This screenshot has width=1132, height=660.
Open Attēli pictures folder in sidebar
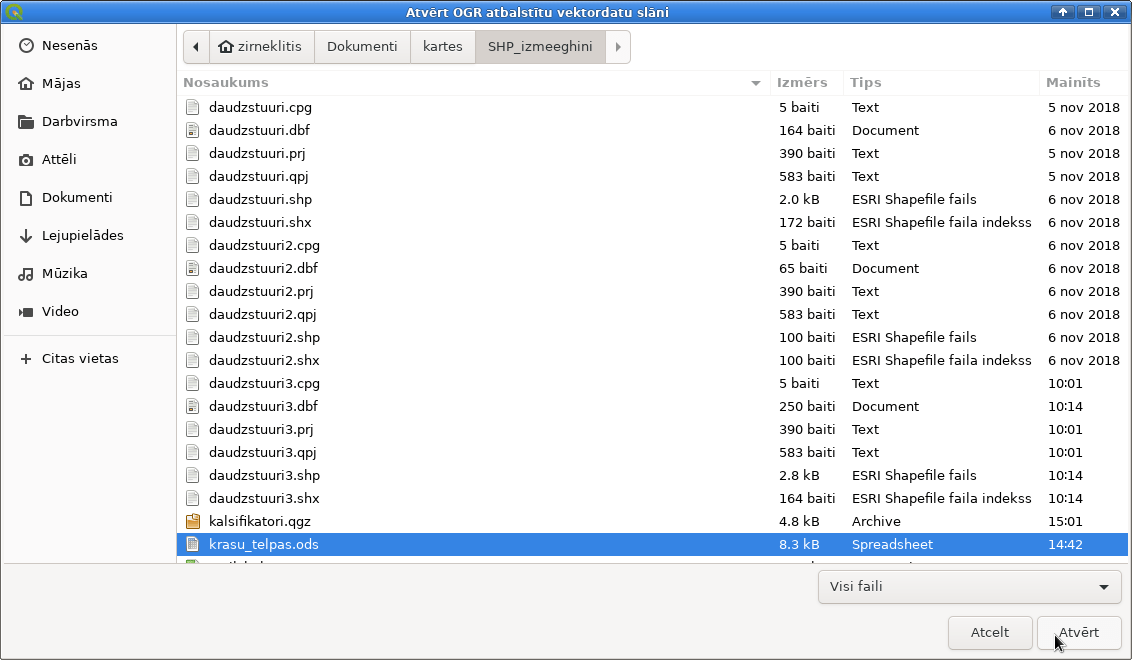pos(88,160)
